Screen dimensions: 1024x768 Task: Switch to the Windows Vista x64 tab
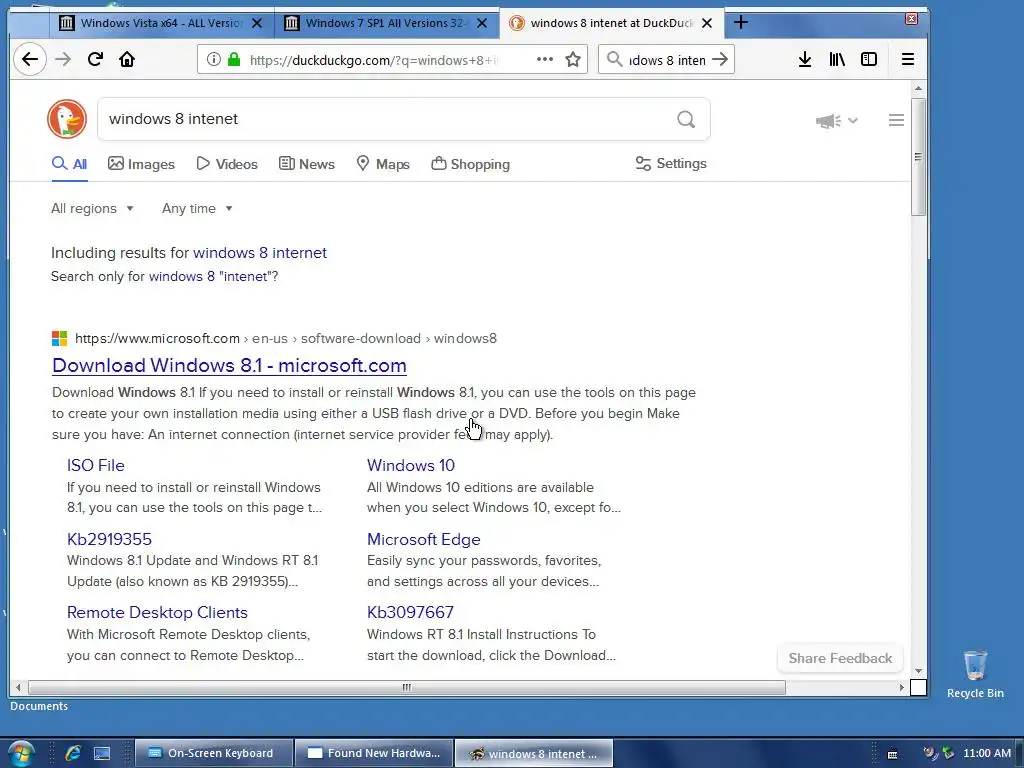coord(161,23)
